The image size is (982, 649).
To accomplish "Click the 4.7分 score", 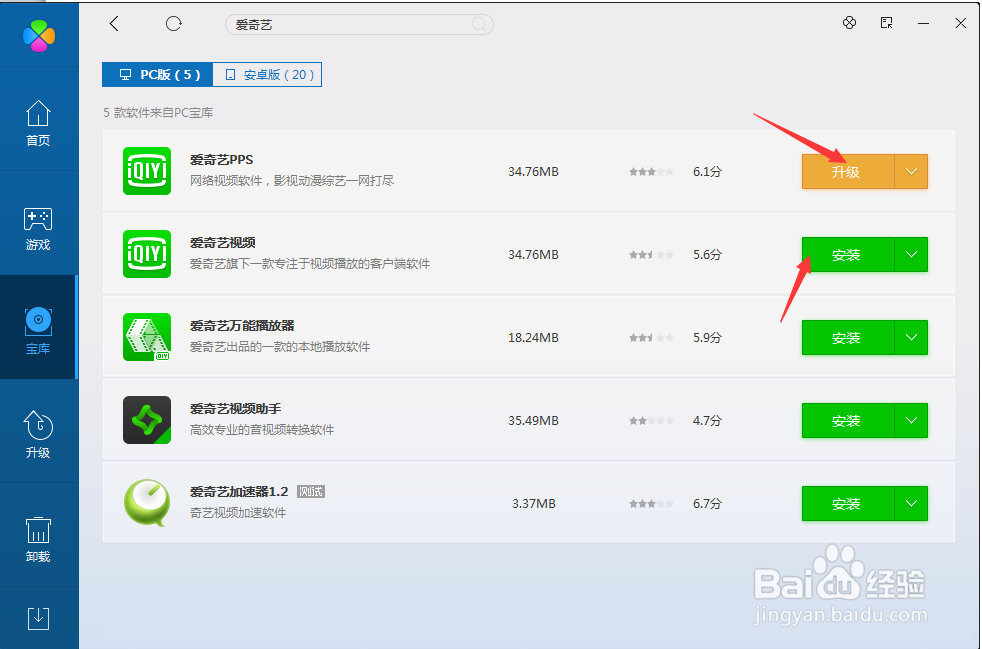I will (x=707, y=420).
